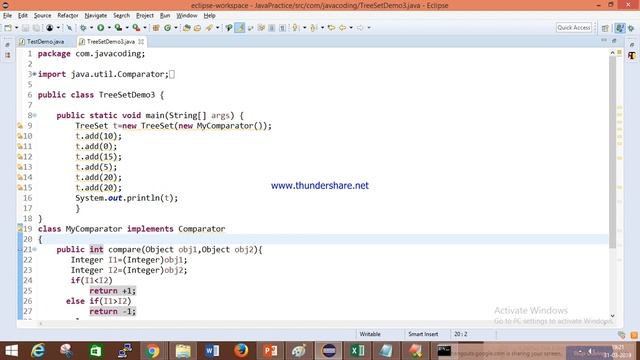Open dropdown arrow next to Search icon
Screen dimensions: 640x360
[218, 28]
